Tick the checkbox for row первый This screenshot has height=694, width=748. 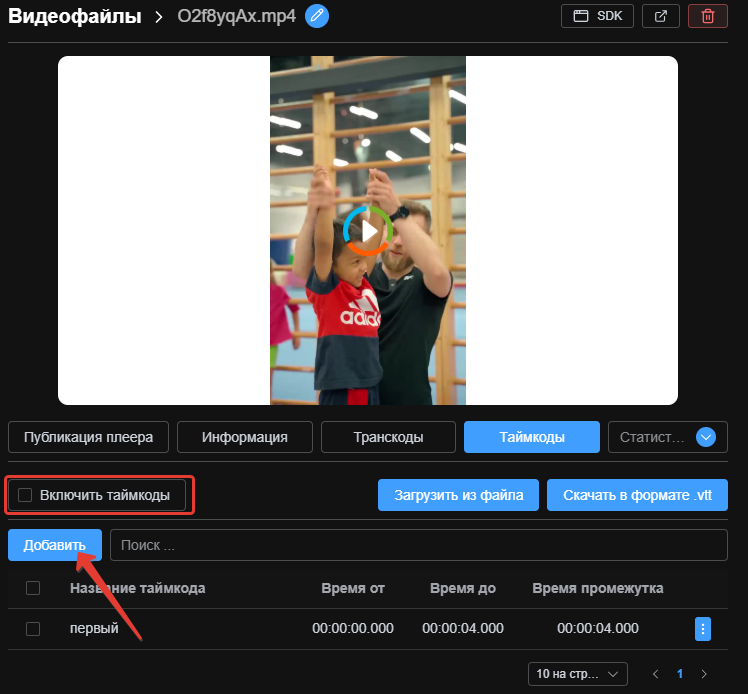click(33, 629)
